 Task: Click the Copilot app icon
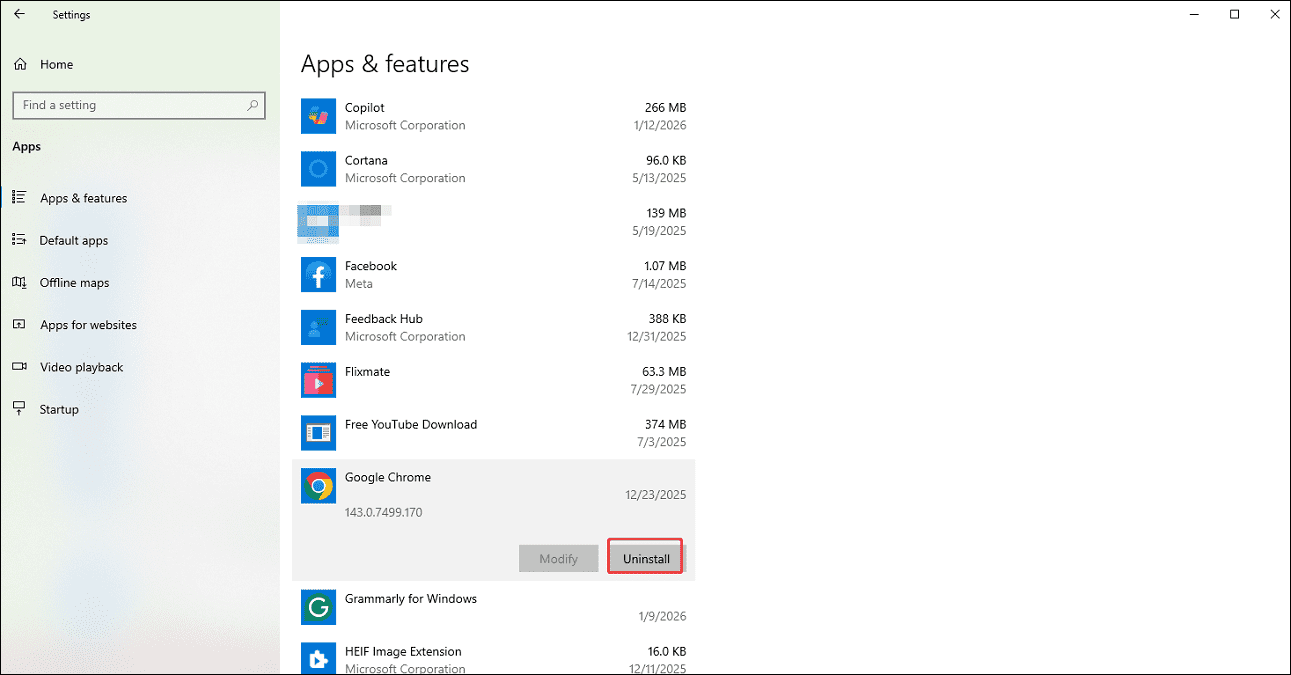[x=318, y=115]
